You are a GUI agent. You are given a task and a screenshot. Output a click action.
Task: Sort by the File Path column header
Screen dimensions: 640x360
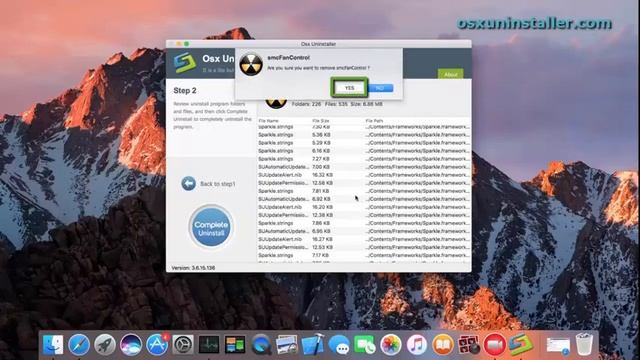pyautogui.click(x=374, y=121)
